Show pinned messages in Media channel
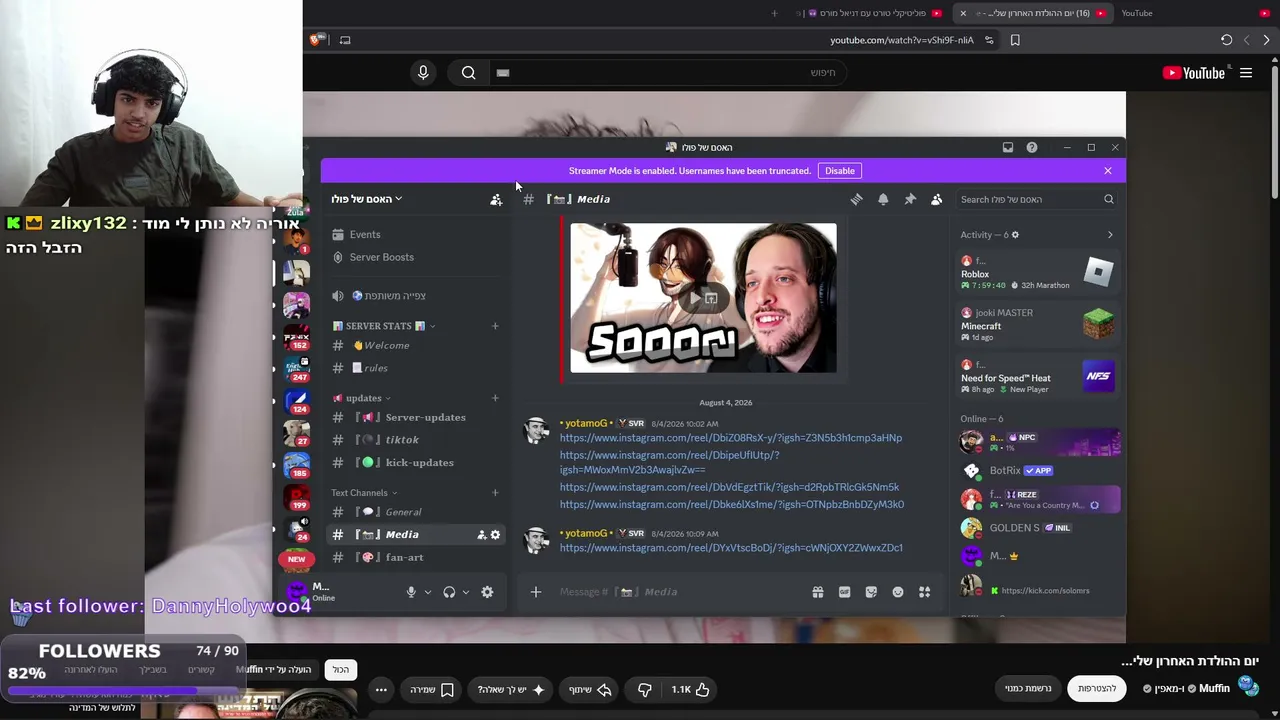This screenshot has width=1280, height=720. [910, 199]
